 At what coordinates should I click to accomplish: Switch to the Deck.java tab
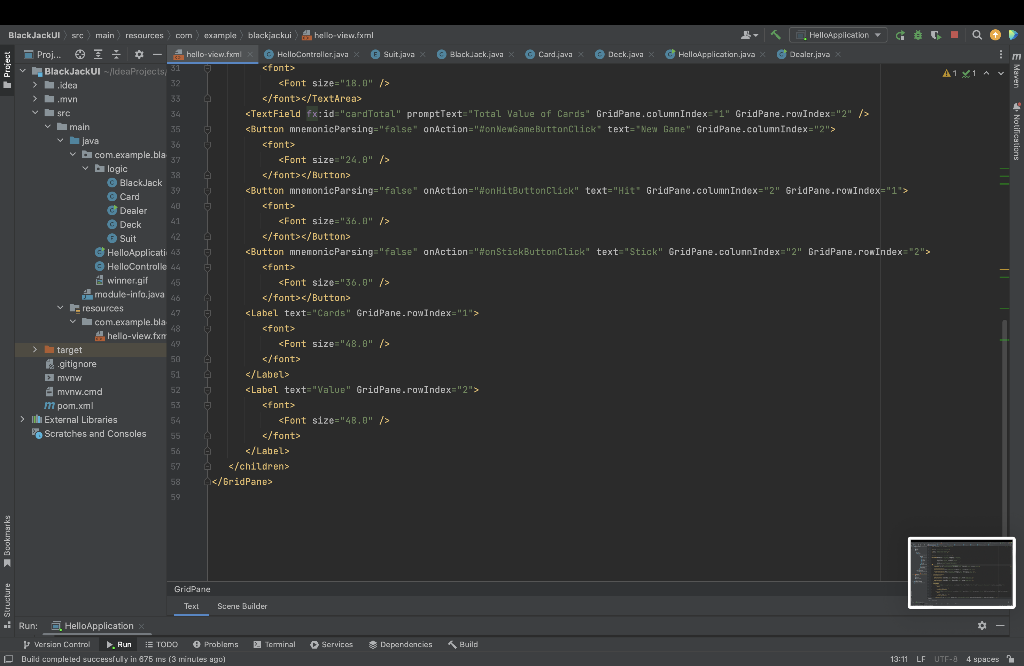click(x=625, y=54)
